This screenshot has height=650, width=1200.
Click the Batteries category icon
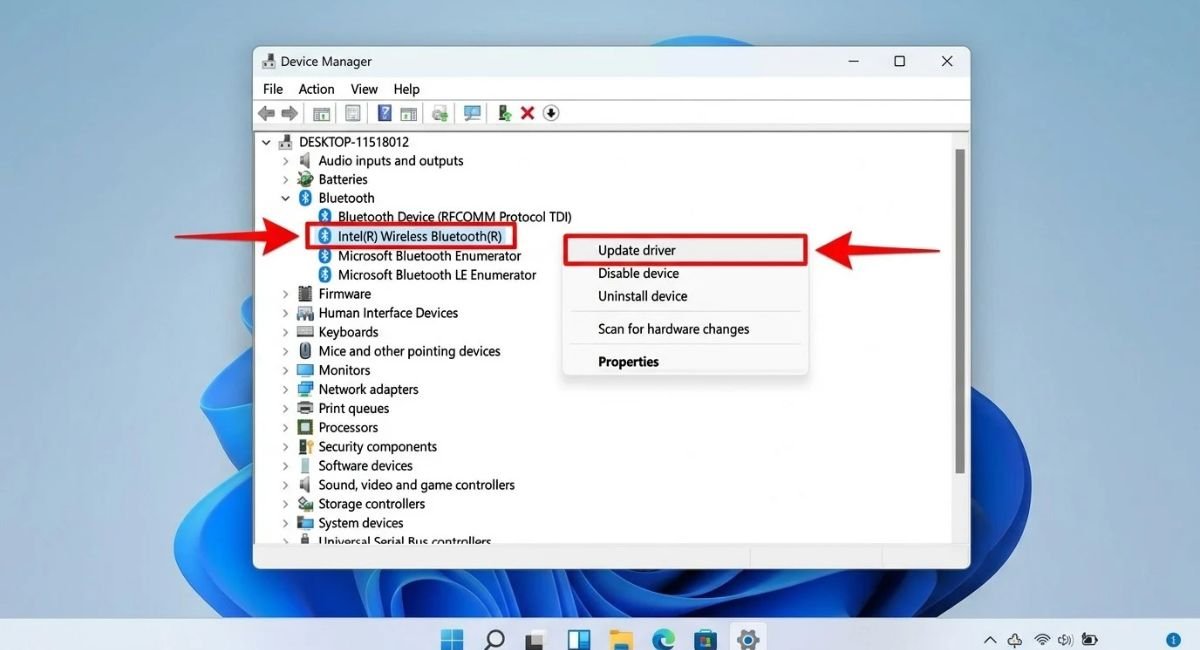pyautogui.click(x=305, y=180)
